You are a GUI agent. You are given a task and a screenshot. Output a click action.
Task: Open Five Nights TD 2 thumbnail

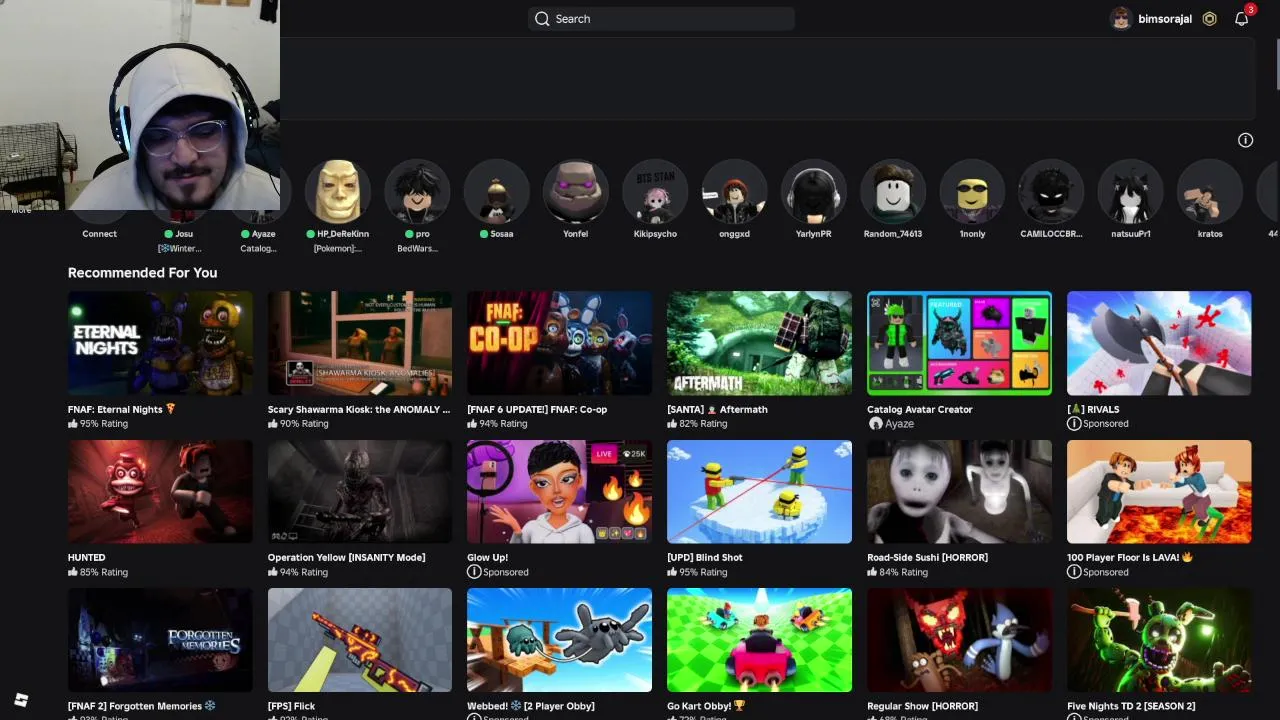pos(1159,640)
